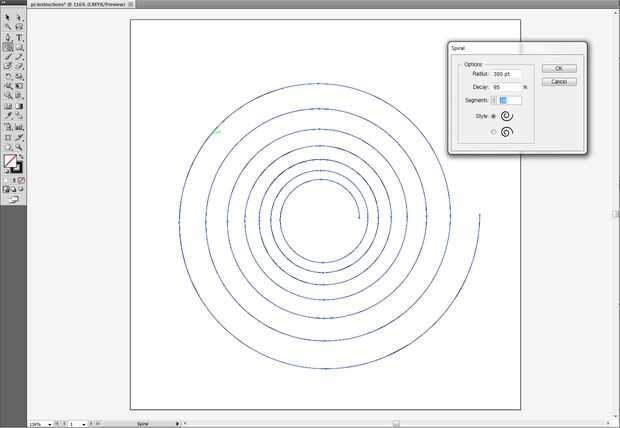The image size is (620, 428).
Task: Select the Rectangle shape tool
Action: pyautogui.click(x=19, y=47)
